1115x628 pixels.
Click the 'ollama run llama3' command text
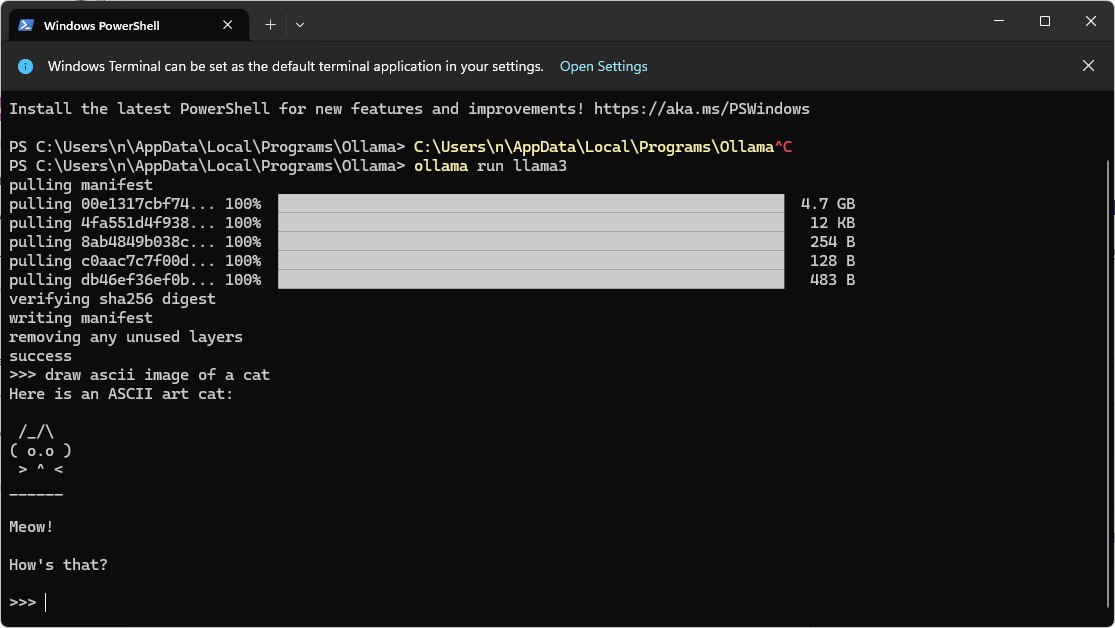pyautogui.click(x=490, y=166)
